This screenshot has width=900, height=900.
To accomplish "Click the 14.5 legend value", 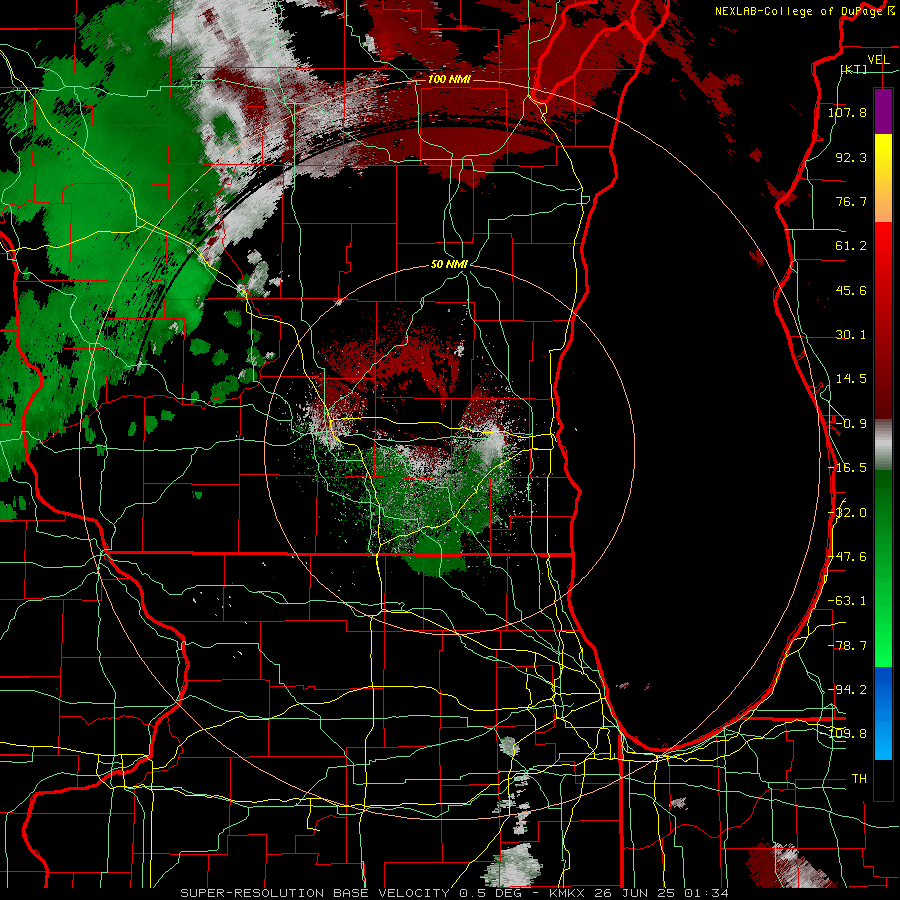I will [x=851, y=379].
